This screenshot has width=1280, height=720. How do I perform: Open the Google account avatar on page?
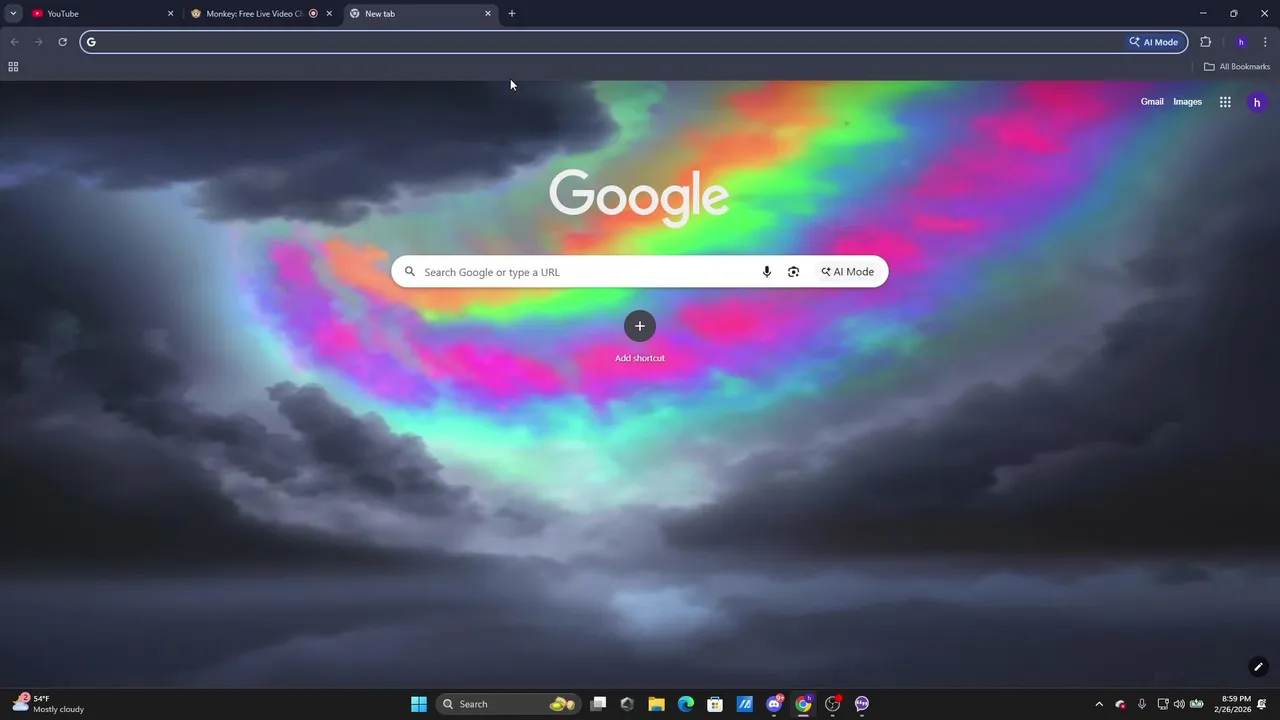click(x=1257, y=102)
